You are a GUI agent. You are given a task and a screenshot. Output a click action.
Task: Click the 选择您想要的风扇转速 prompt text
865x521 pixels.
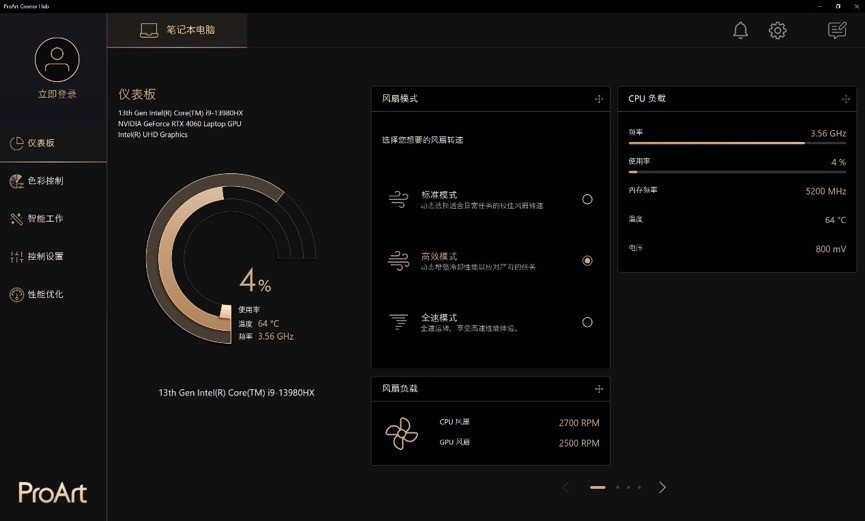423,140
